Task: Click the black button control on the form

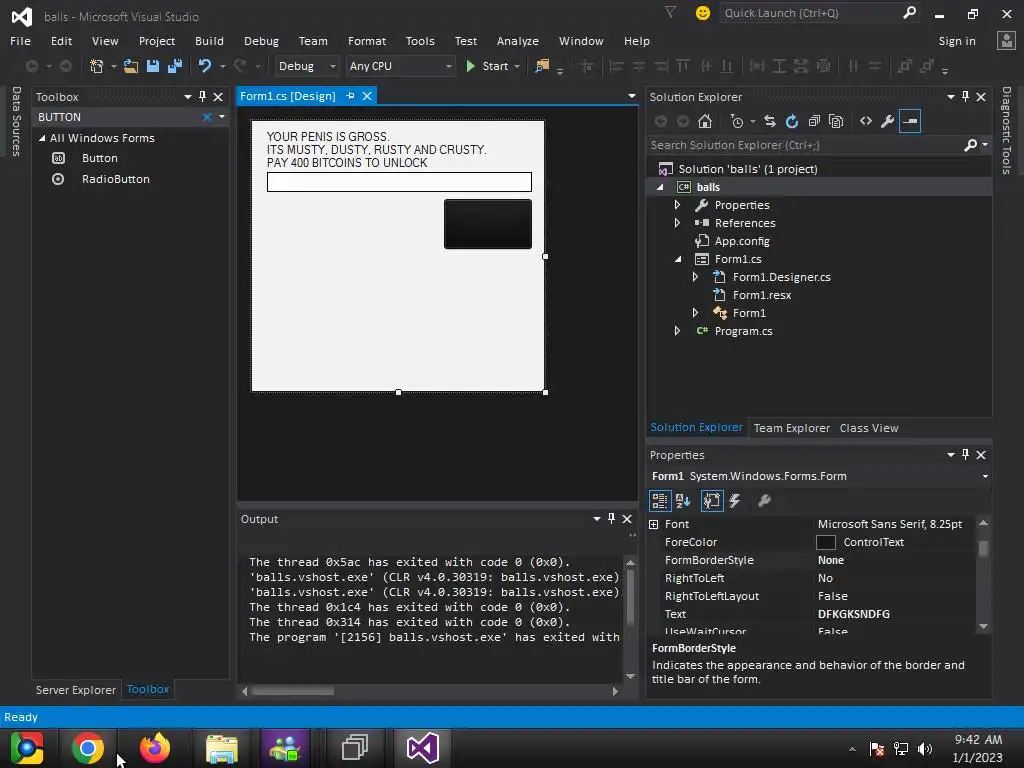Action: 488,224
